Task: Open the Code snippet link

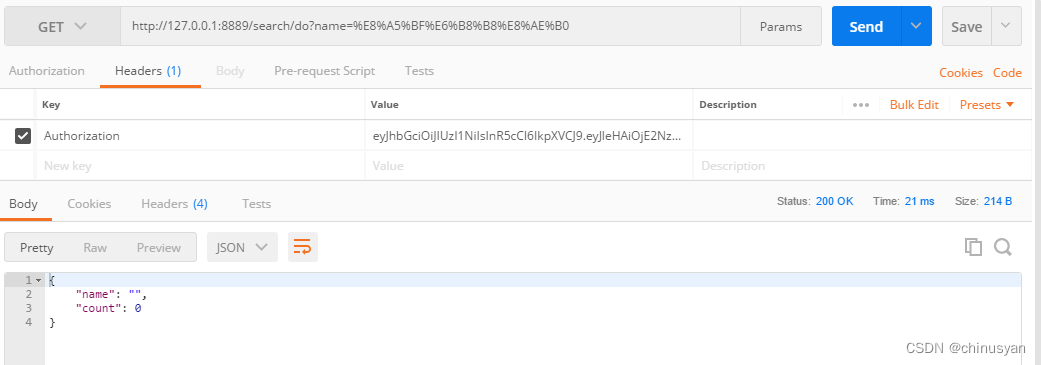Action: [1007, 73]
